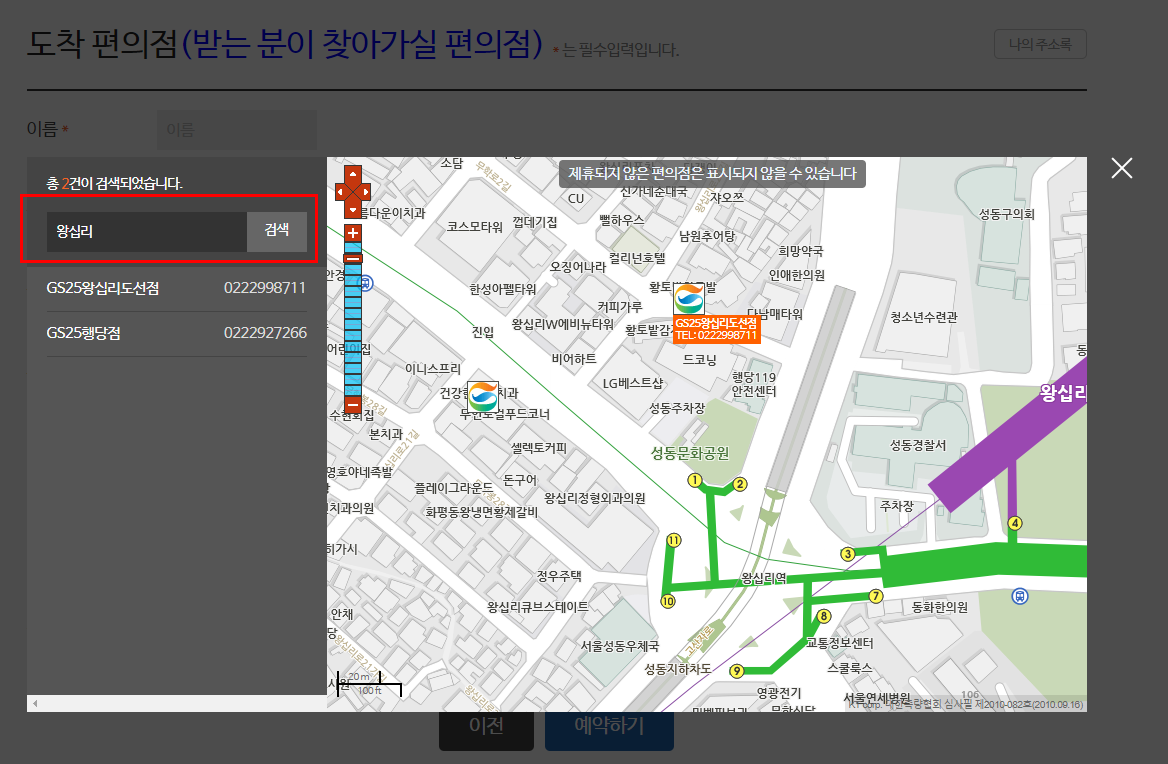Click the 왕십리큐브스테이트 map label
The width and height of the screenshot is (1168, 764).
(x=538, y=607)
